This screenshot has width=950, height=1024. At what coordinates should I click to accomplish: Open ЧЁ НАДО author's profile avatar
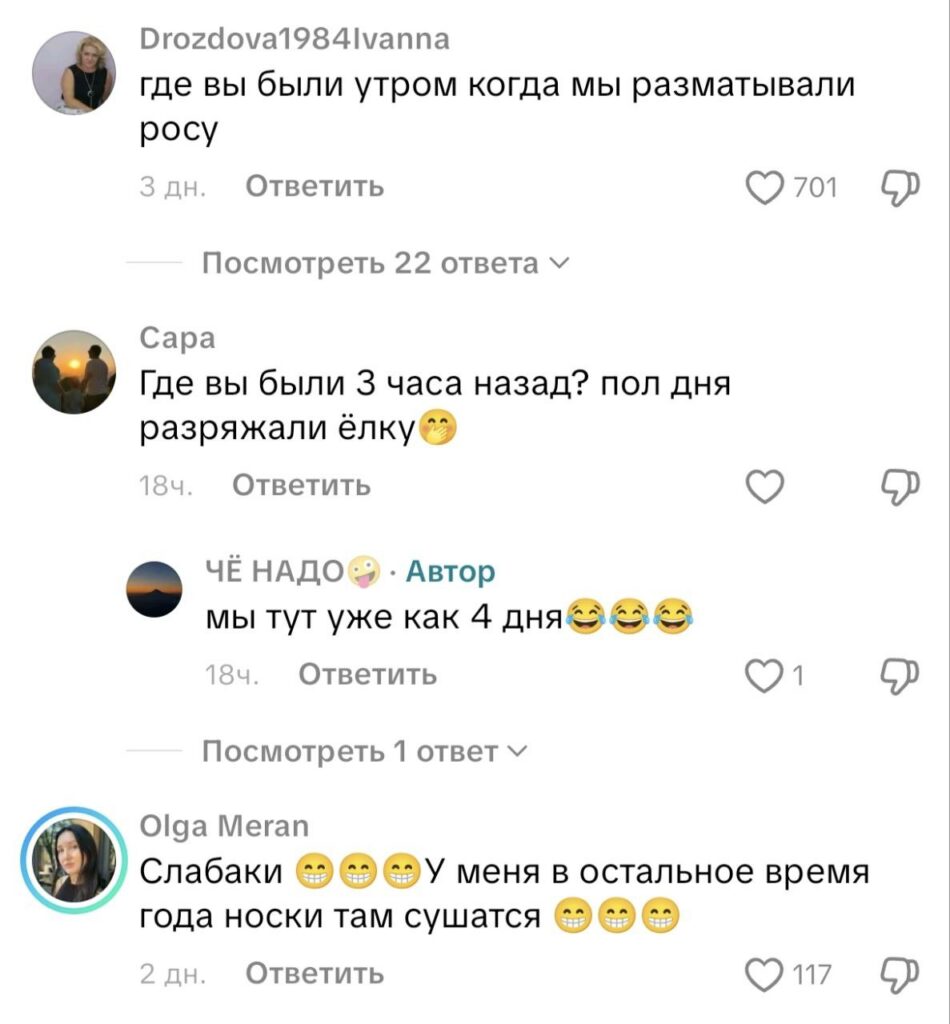click(154, 589)
